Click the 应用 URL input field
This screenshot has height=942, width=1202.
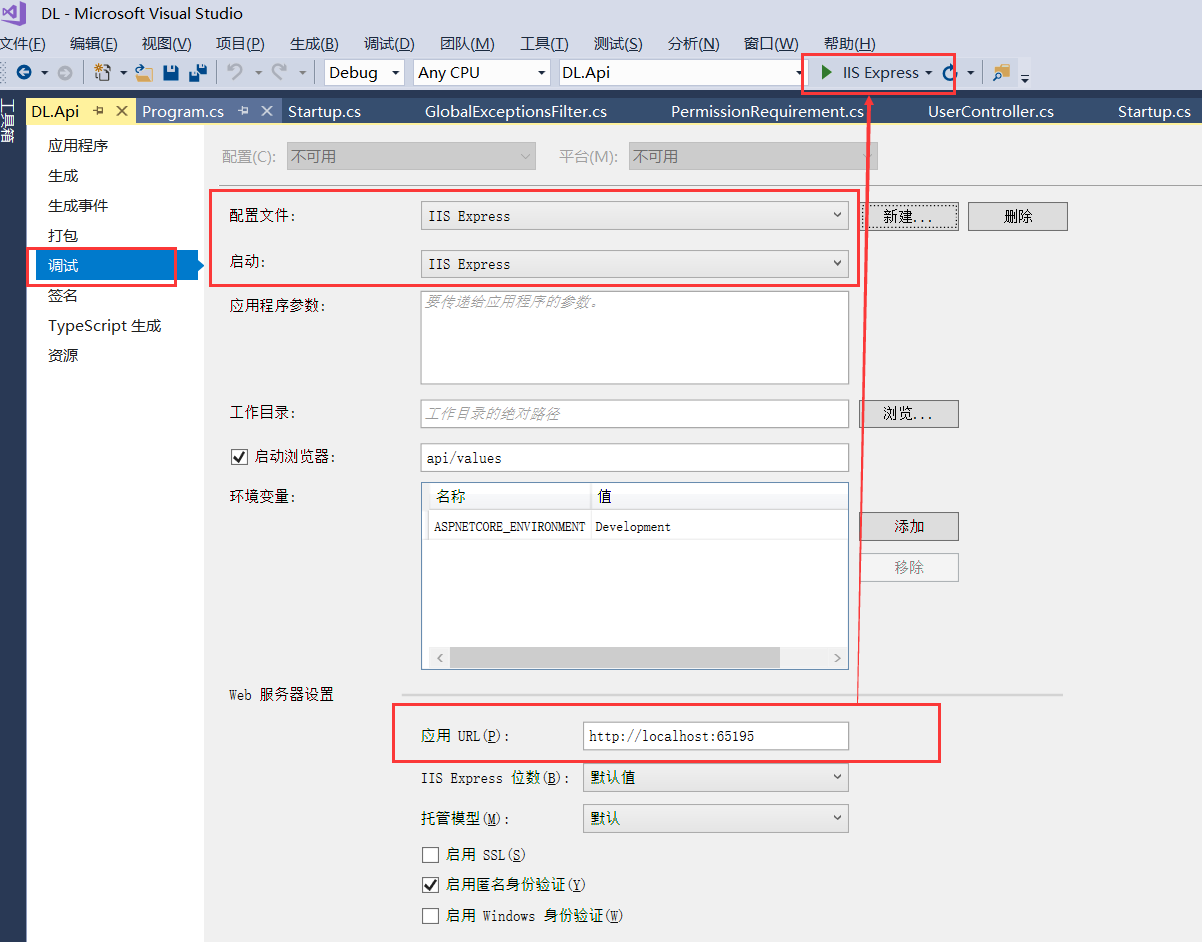click(x=716, y=736)
